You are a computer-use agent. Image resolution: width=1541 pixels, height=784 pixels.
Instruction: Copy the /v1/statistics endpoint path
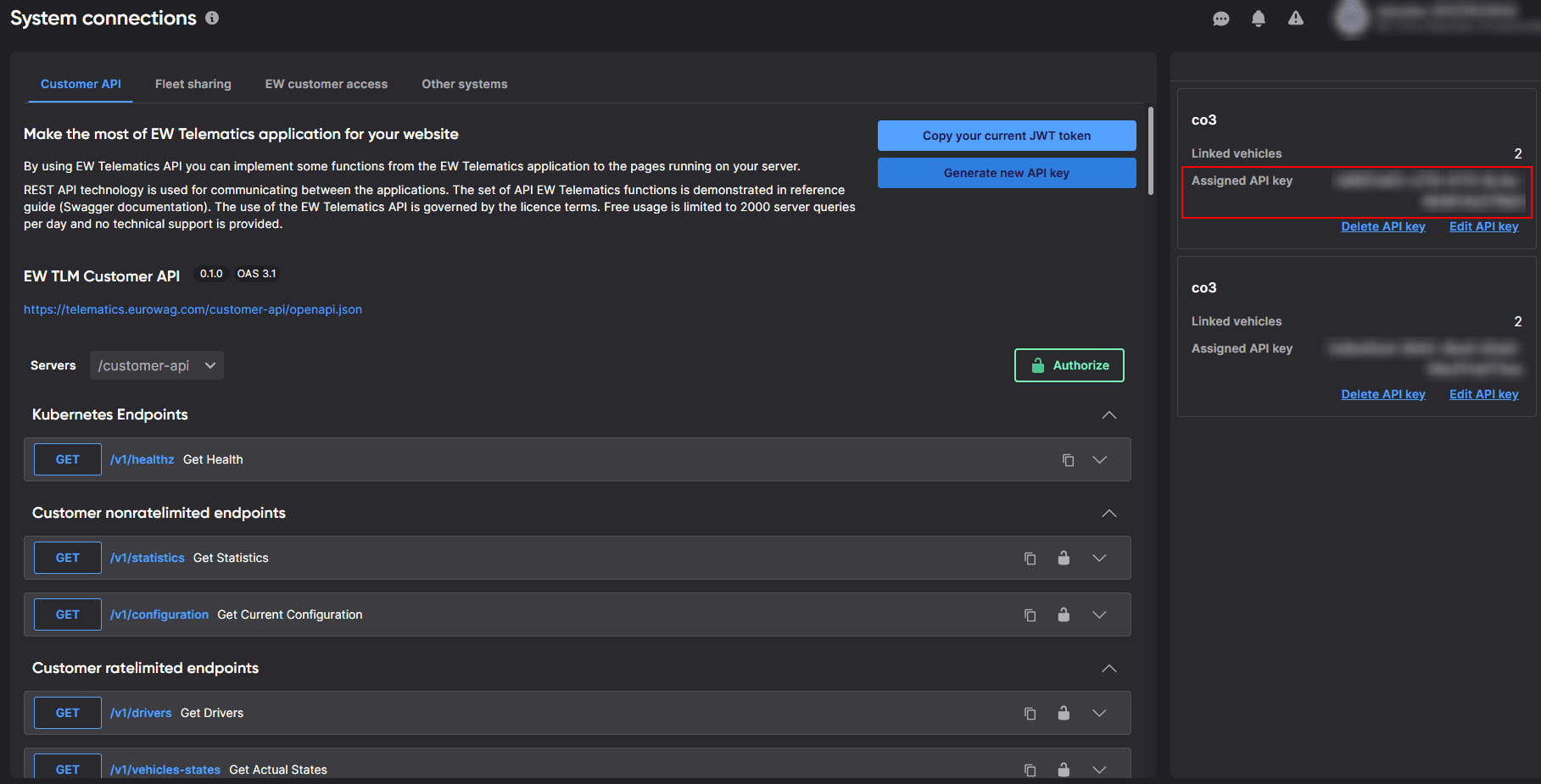click(1030, 558)
